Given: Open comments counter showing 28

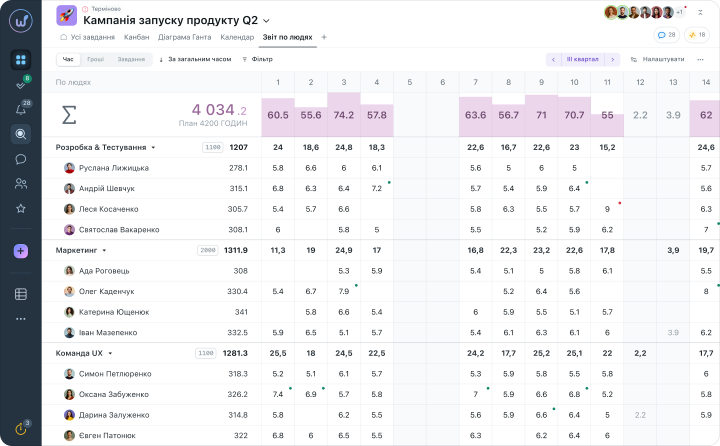Looking at the screenshot, I should pos(666,35).
